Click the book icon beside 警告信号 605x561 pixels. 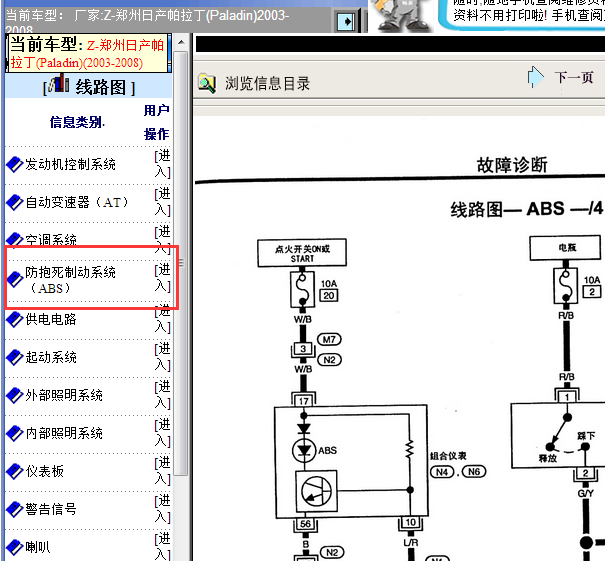(x=15, y=509)
